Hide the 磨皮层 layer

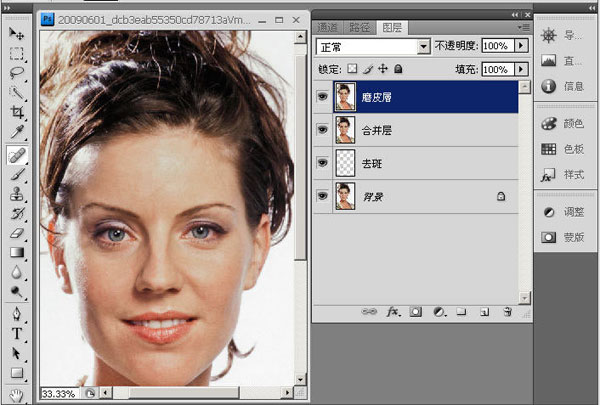coord(323,97)
